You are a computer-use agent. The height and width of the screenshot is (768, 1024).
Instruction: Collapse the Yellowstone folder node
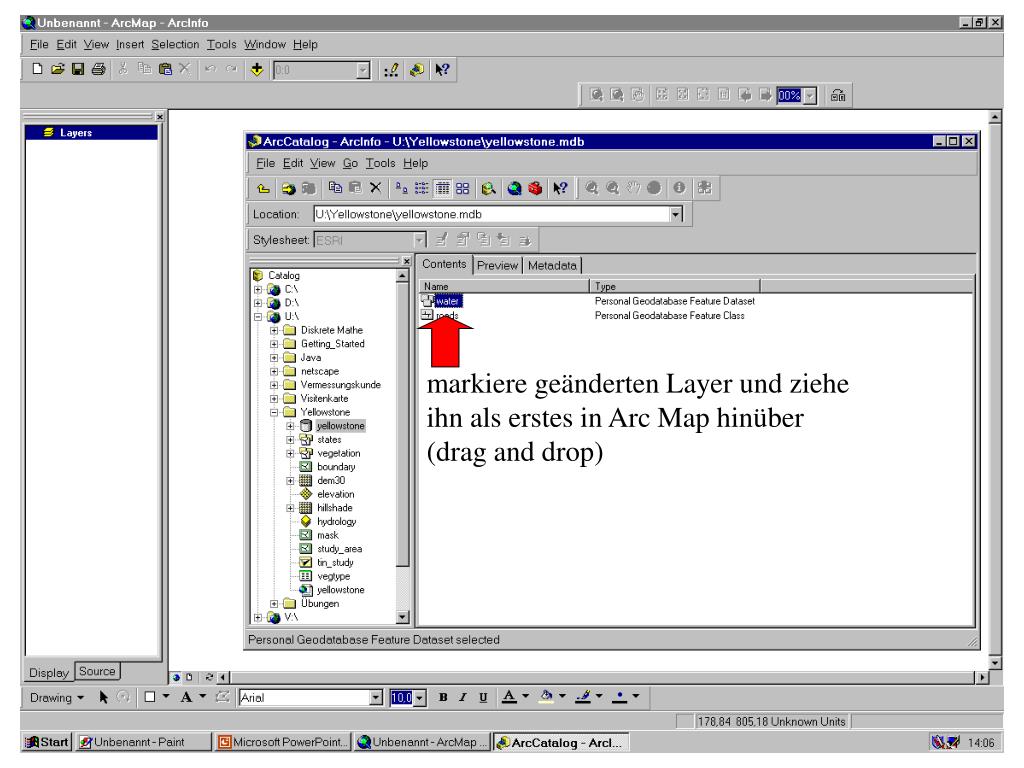274,413
